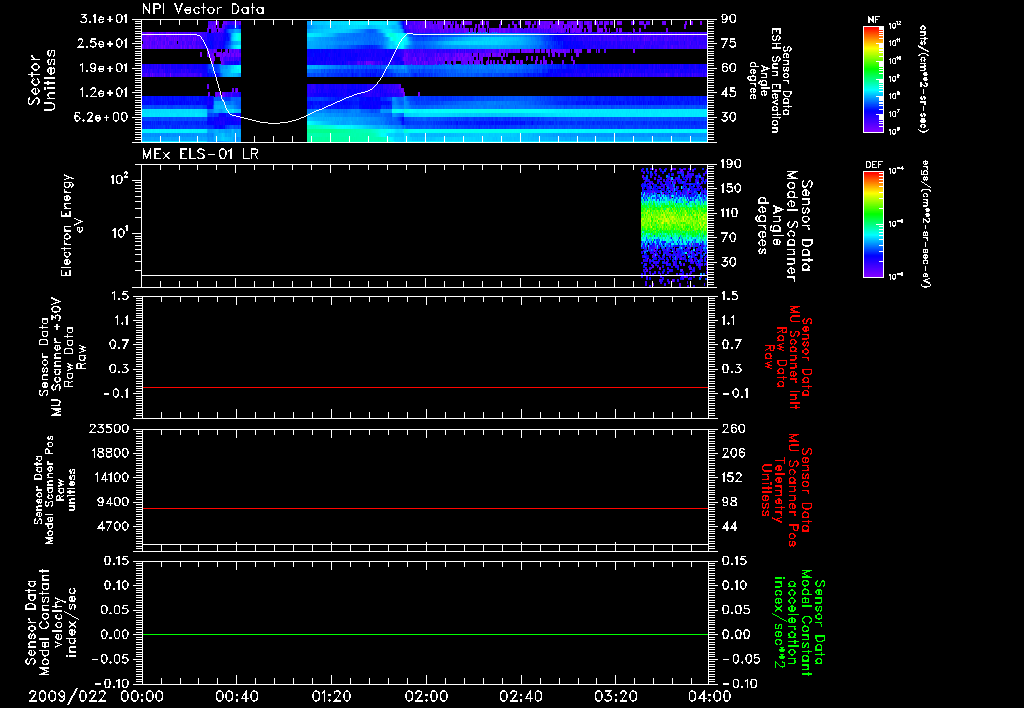Viewport: 1024px width, 708px height.
Task: Click the '206' telemetry tick value
Action: point(732,453)
